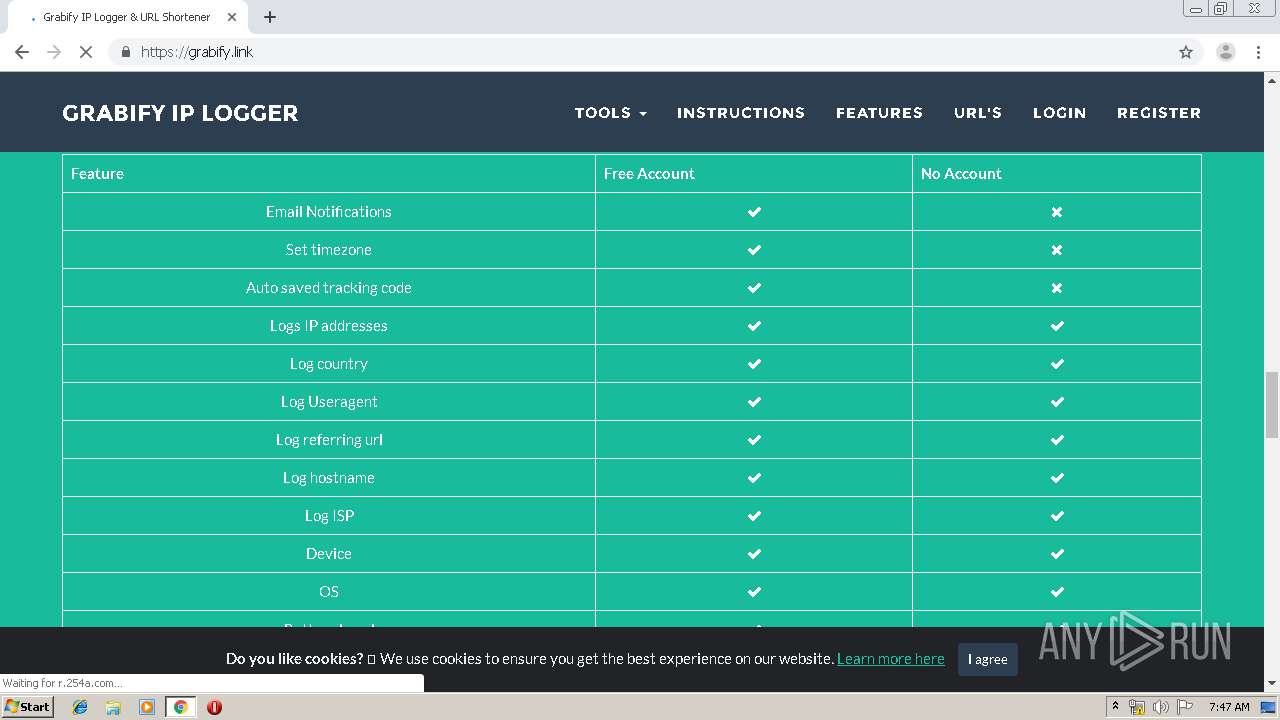The height and width of the screenshot is (720, 1280).
Task: Open the Windows Start menu
Action: pos(28,707)
